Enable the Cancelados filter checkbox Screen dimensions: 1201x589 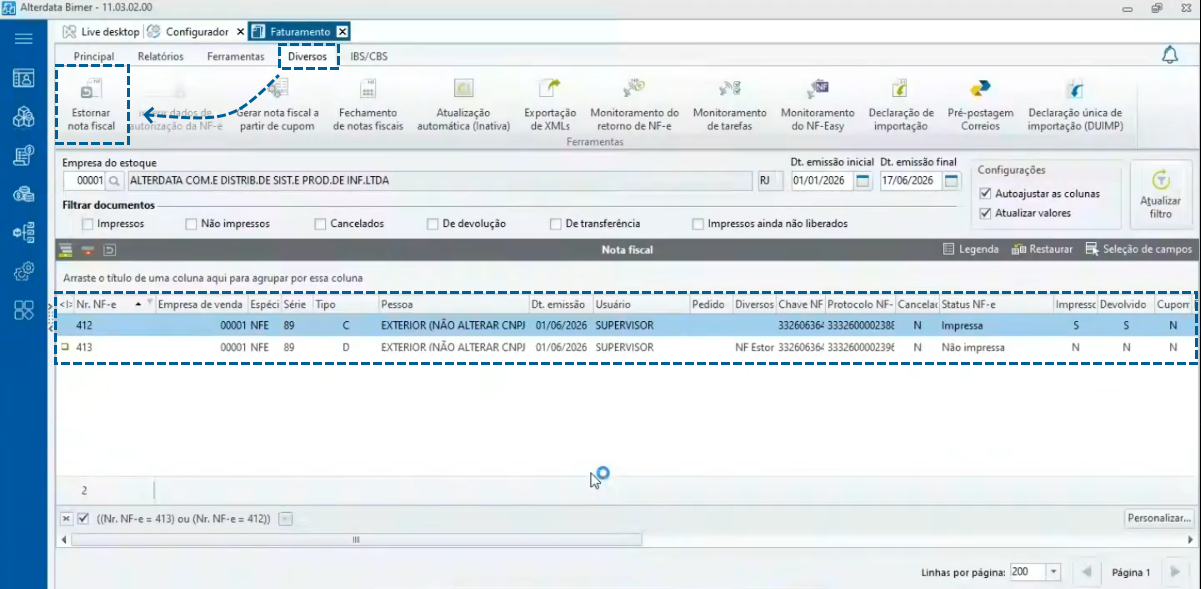320,224
